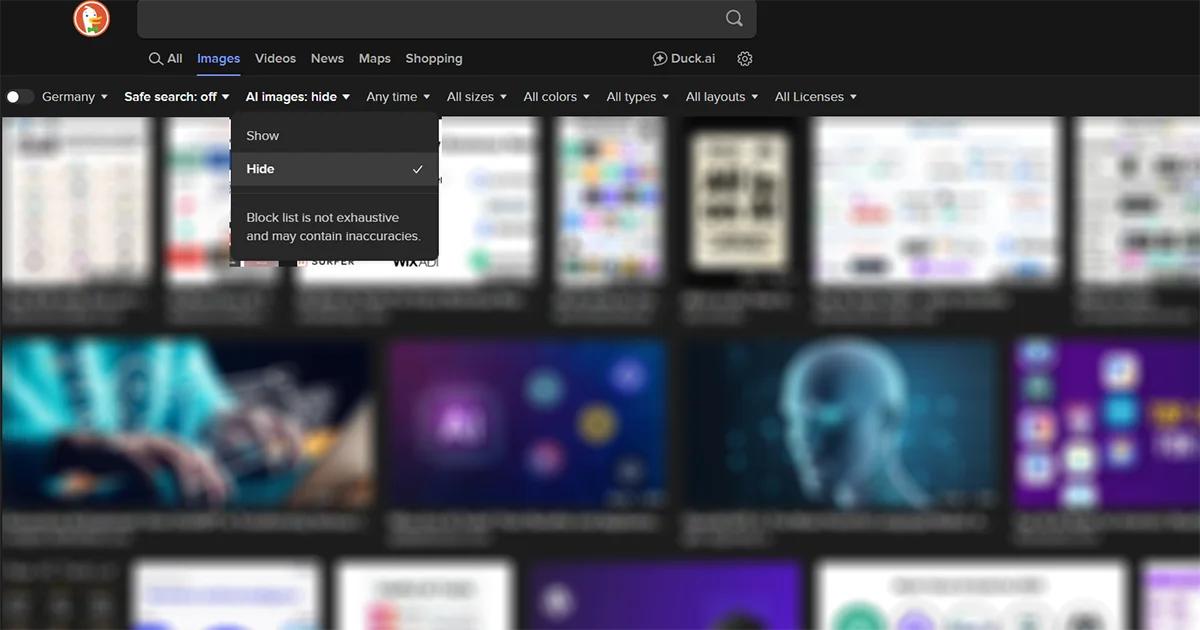This screenshot has height=630, width=1200.
Task: Switch to the News tab
Action: tap(327, 59)
